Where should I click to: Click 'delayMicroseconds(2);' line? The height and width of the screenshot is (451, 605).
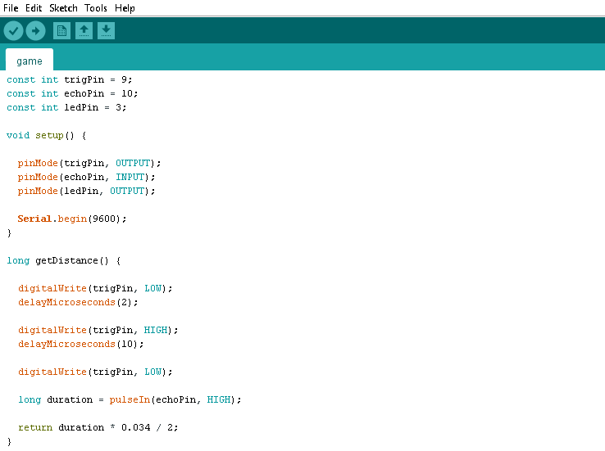(78, 302)
